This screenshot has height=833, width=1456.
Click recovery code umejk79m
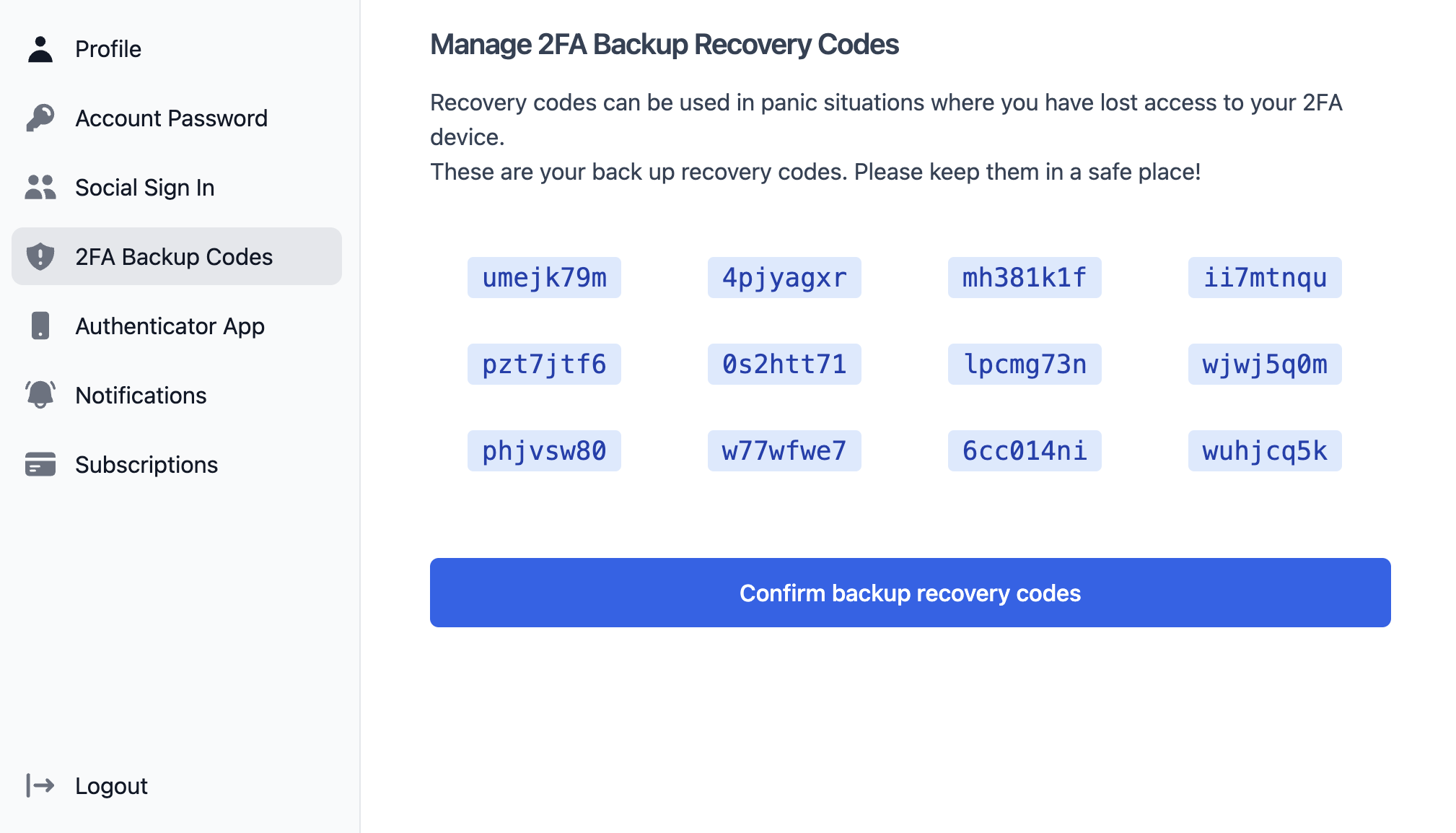[x=544, y=278]
